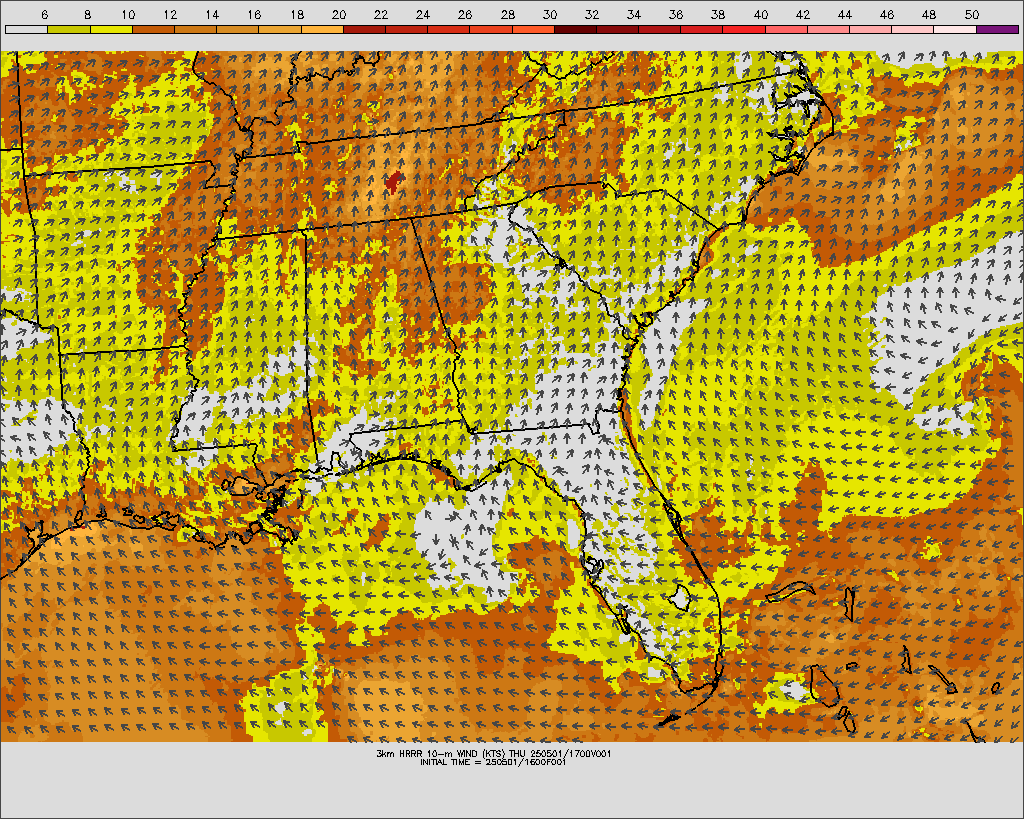Click the maroon swatch between 30 and 32
Viewport: 1024px width, 819px height.
[575, 29]
